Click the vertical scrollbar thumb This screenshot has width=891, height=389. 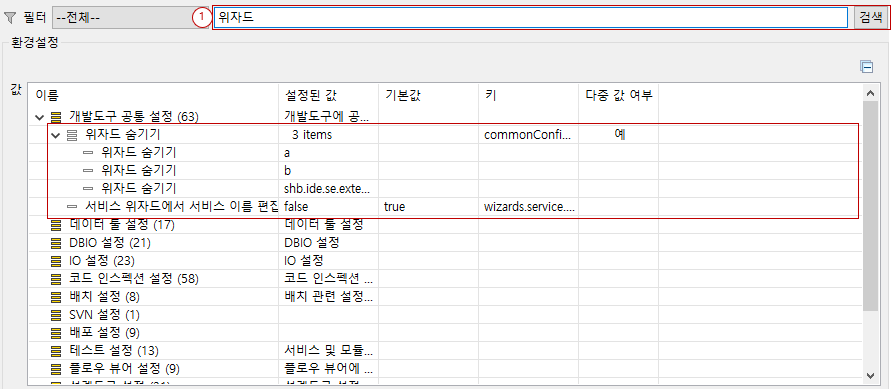[x=870, y=206]
